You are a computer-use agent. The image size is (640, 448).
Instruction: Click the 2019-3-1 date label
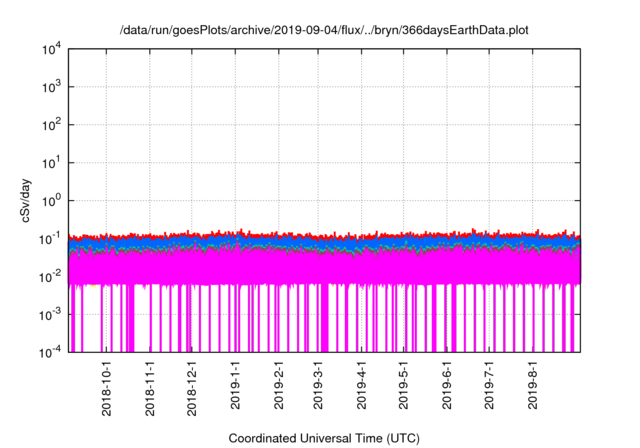[x=318, y=385]
